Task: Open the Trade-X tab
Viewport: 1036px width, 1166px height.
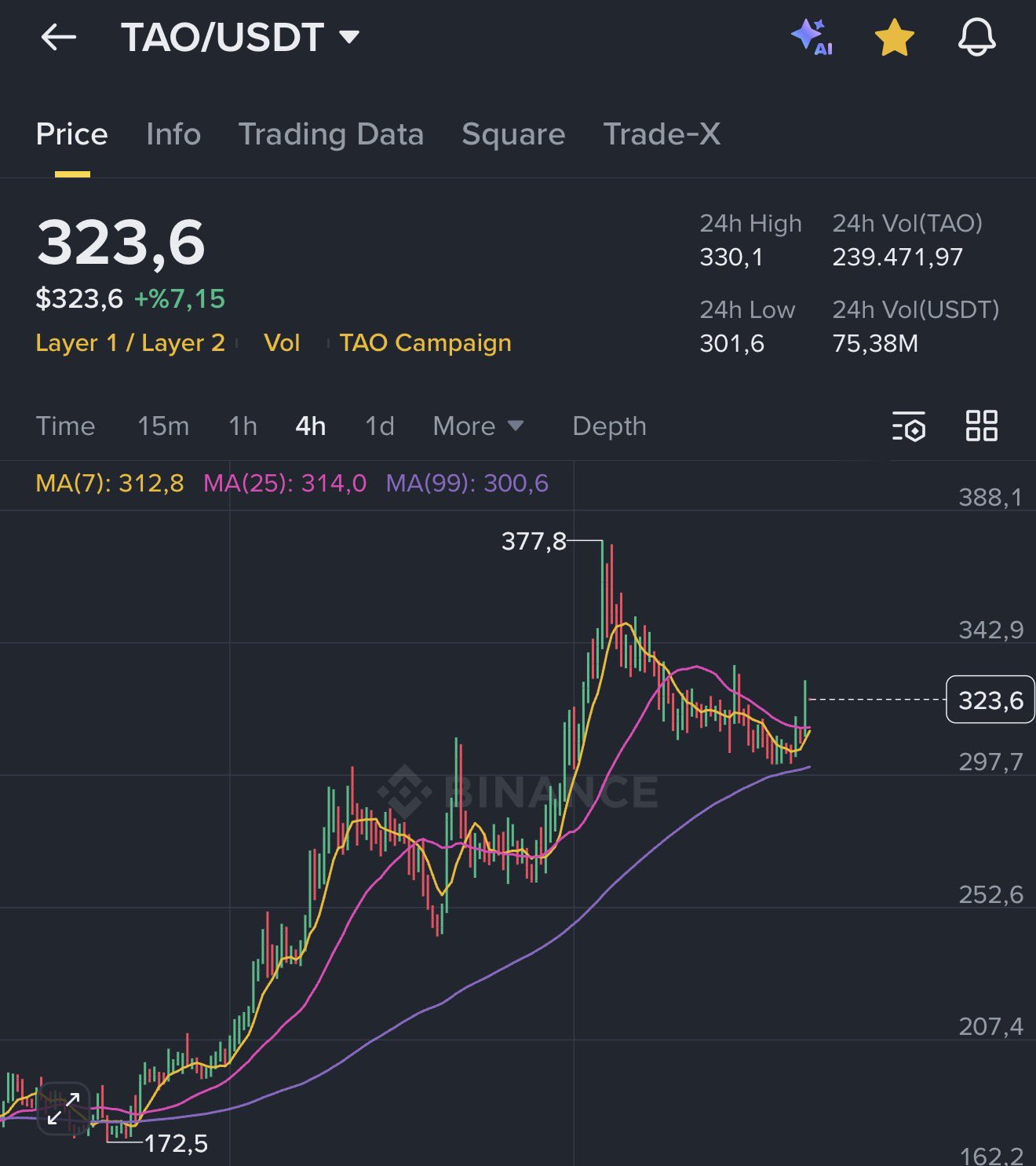Action: tap(661, 134)
